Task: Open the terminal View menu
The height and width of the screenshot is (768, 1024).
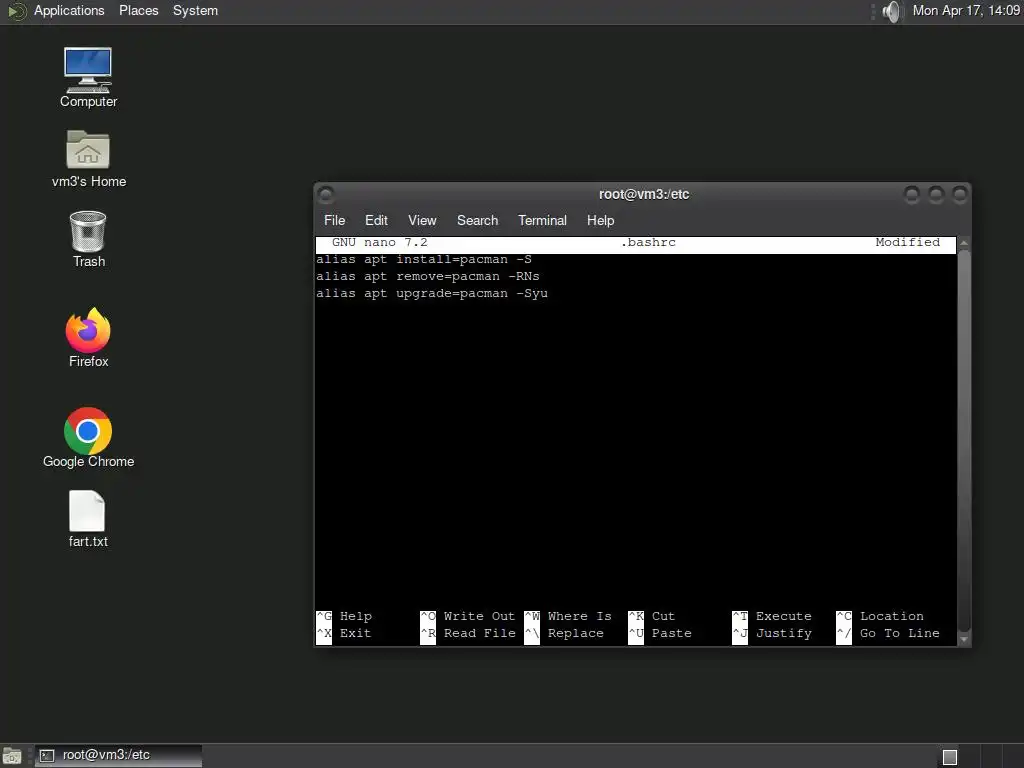Action: pyautogui.click(x=422, y=221)
